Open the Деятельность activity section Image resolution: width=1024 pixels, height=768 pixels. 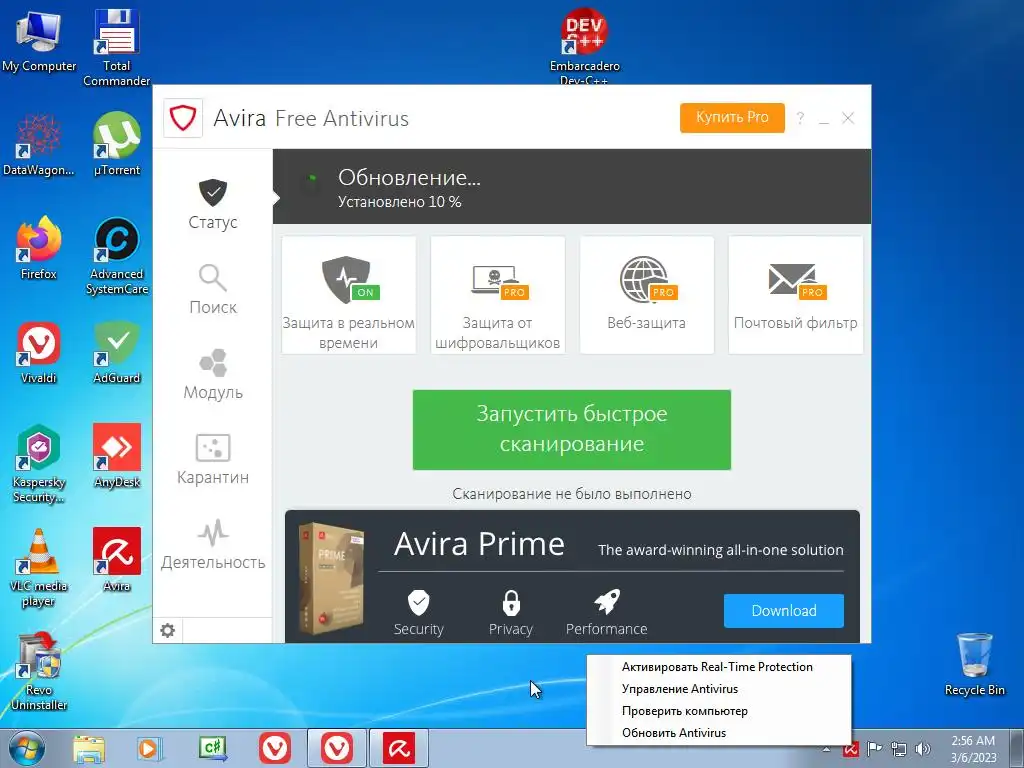click(x=213, y=544)
